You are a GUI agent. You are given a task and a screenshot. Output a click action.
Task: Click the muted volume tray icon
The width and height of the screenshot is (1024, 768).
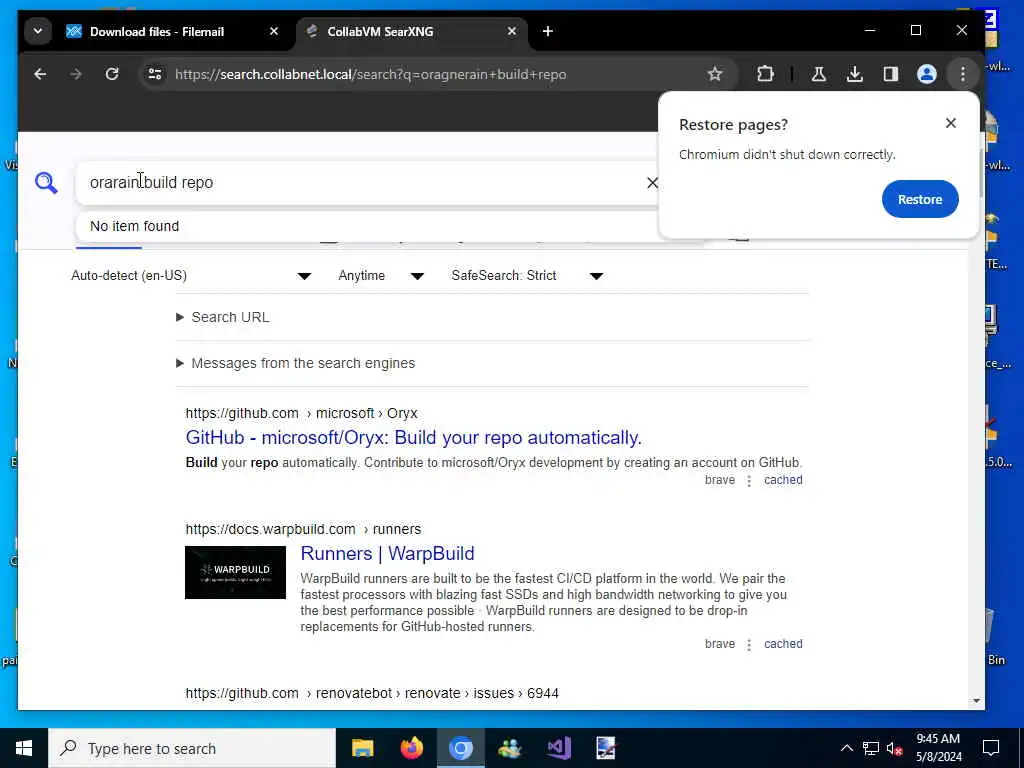pyautogui.click(x=894, y=748)
